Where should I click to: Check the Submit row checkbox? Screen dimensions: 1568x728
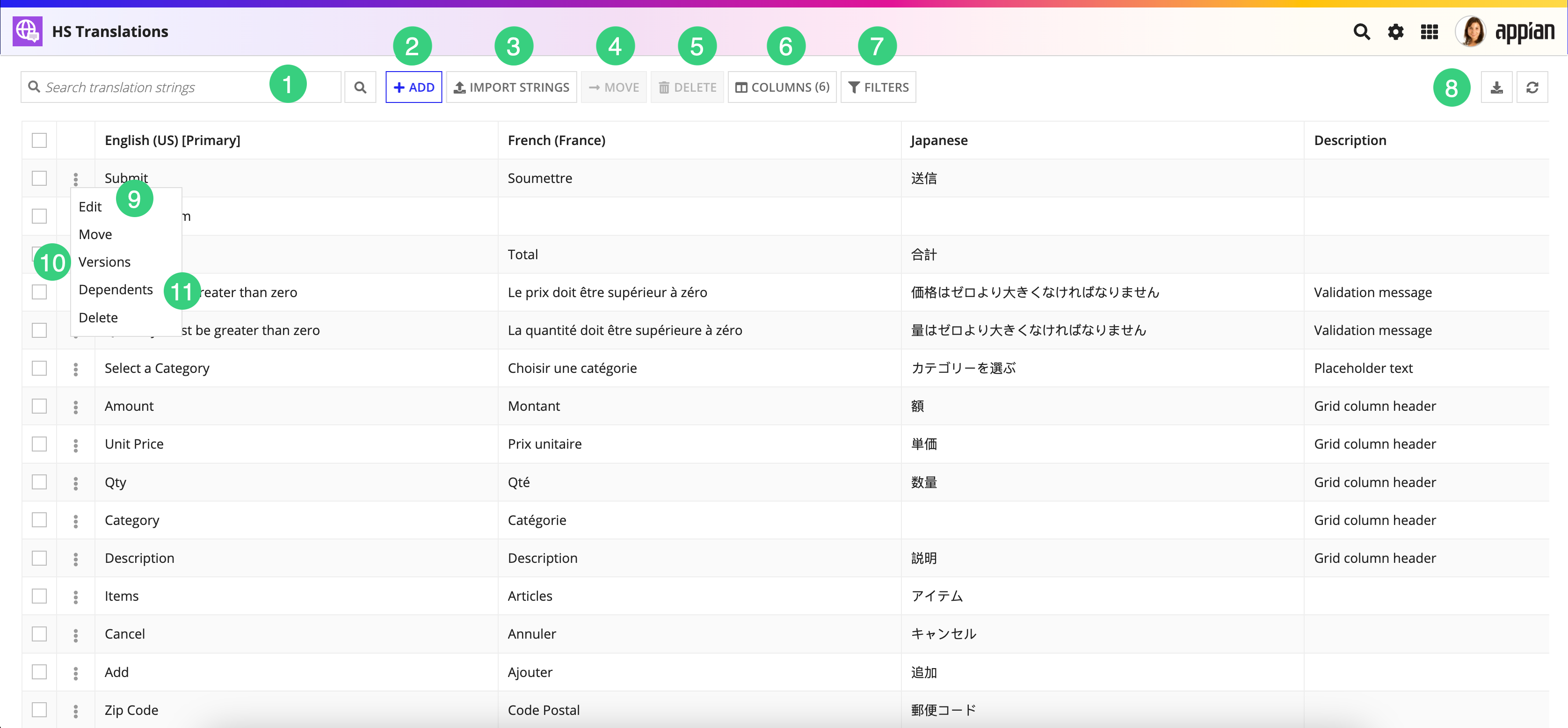point(40,178)
